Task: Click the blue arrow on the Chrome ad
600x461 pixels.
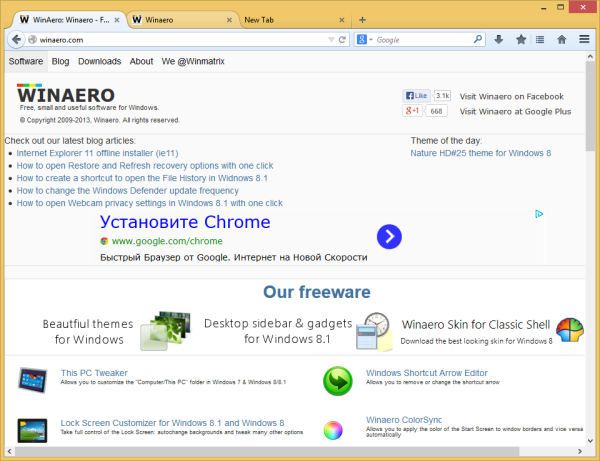Action: (x=389, y=236)
